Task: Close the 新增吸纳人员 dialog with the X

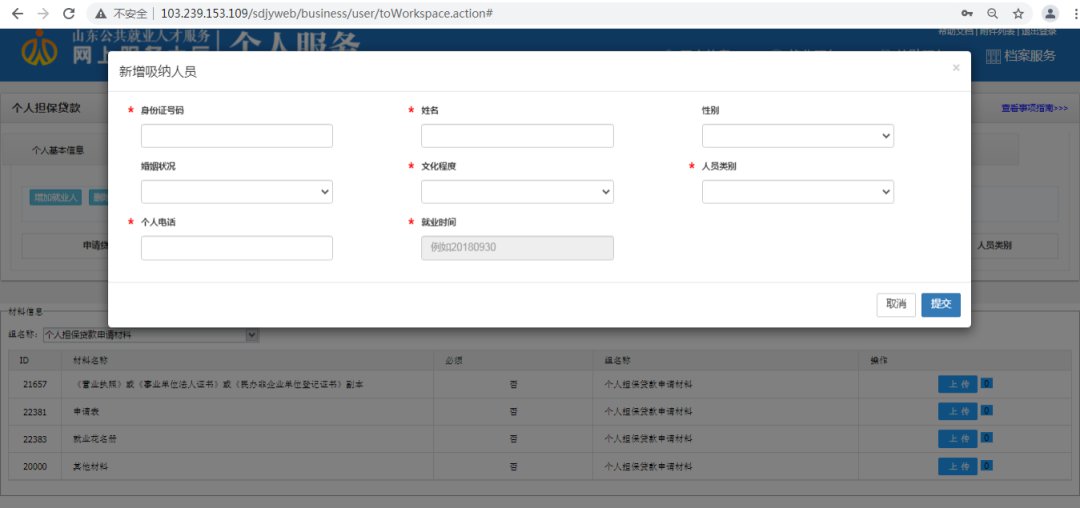Action: pyautogui.click(x=955, y=68)
